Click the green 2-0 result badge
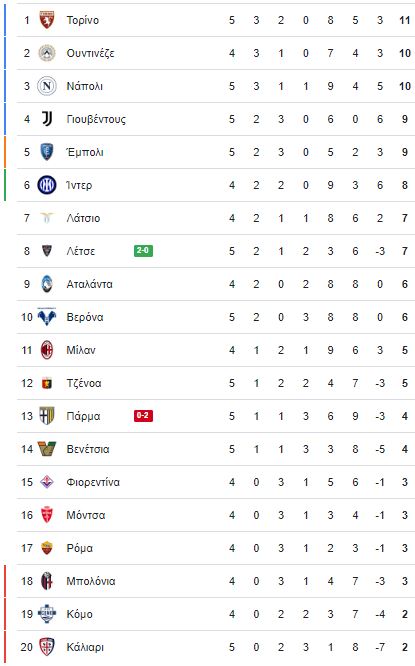 point(143,251)
